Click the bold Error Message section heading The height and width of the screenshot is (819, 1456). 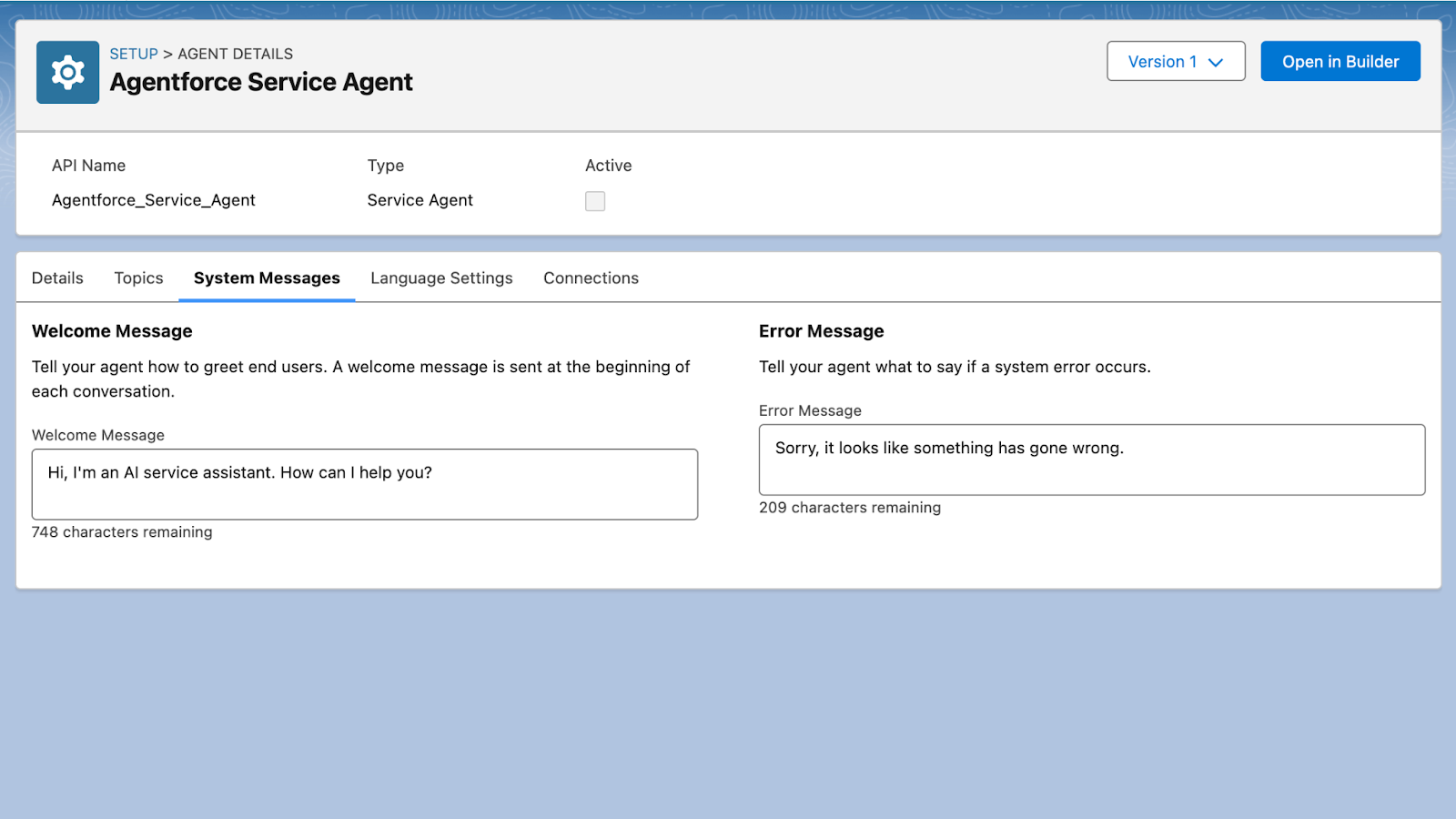[x=821, y=331]
